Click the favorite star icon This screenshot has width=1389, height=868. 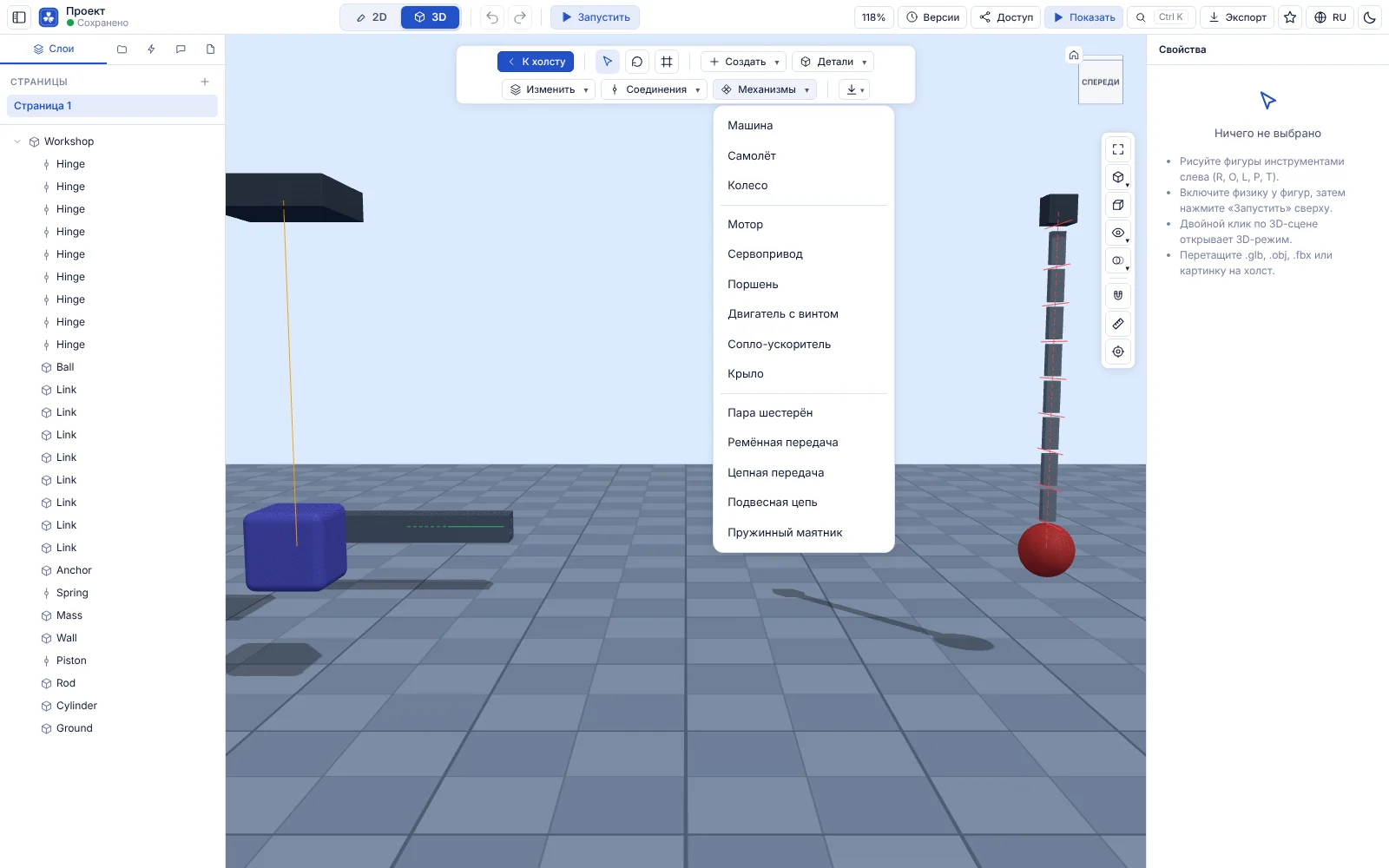[x=1290, y=17]
